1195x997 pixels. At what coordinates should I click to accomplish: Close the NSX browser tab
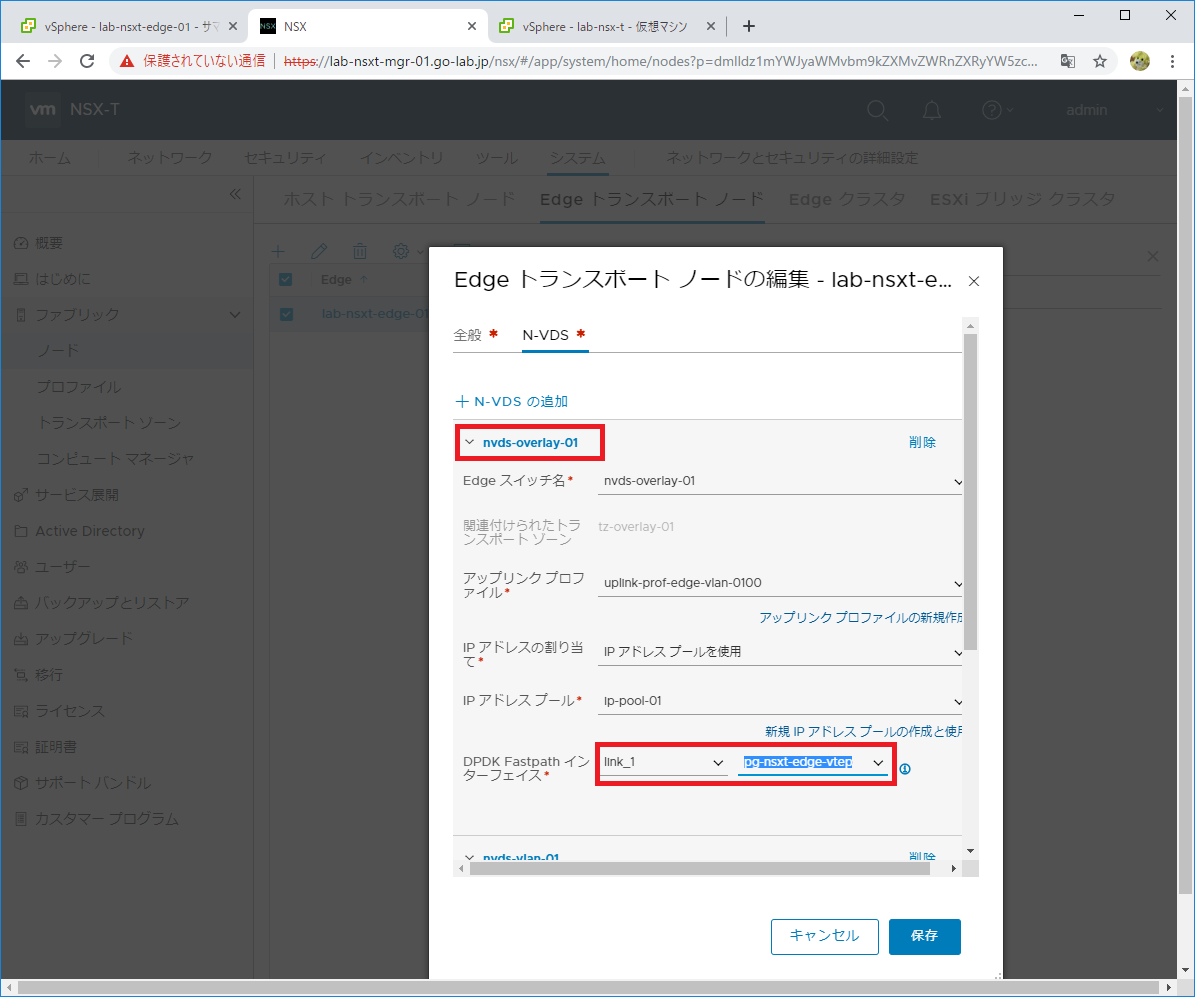point(472,26)
